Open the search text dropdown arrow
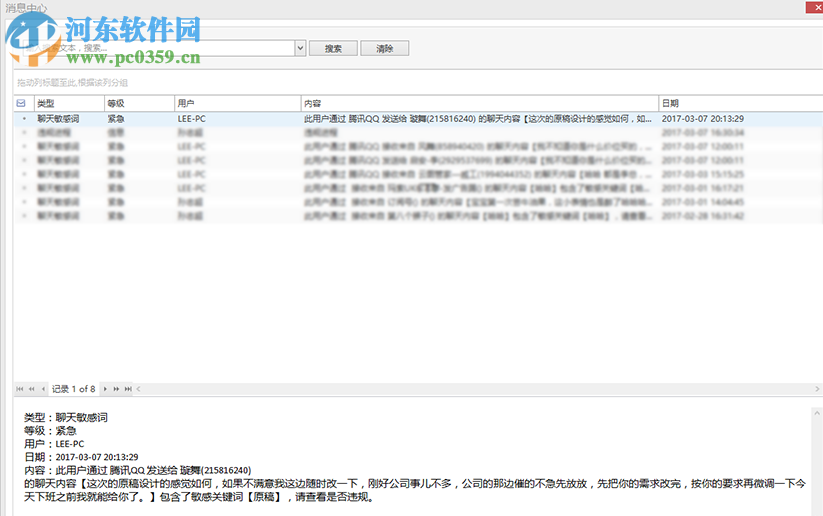 click(300, 48)
